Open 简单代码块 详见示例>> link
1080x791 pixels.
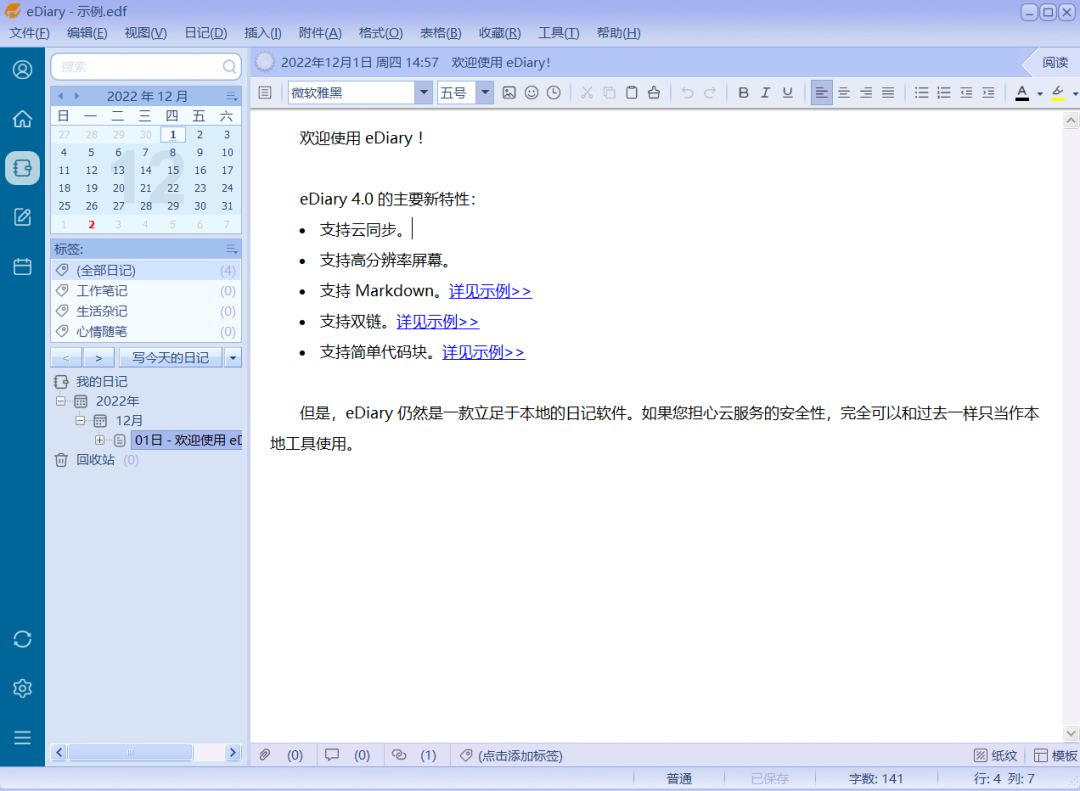(483, 352)
